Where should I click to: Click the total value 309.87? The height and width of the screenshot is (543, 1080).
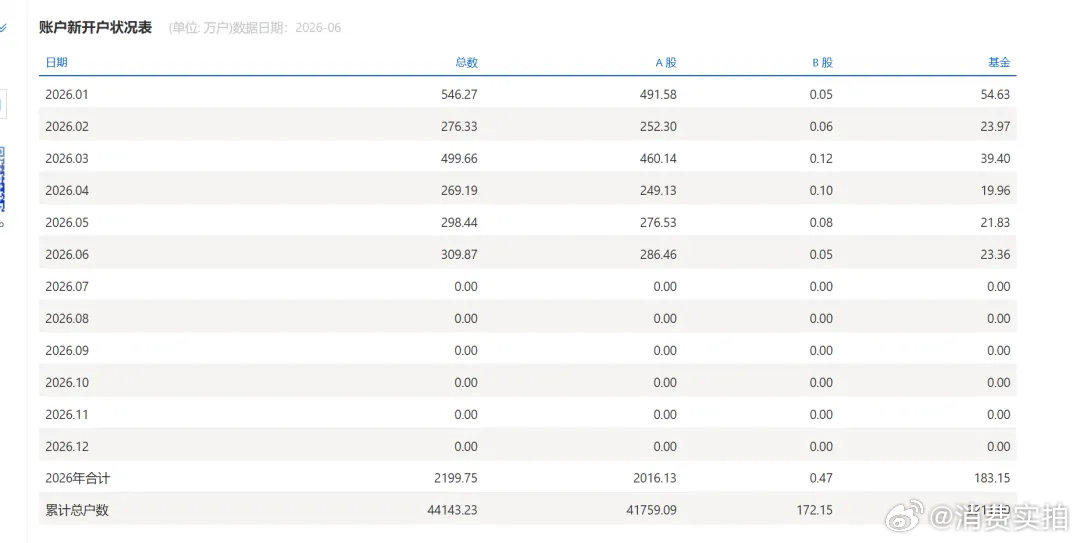459,254
